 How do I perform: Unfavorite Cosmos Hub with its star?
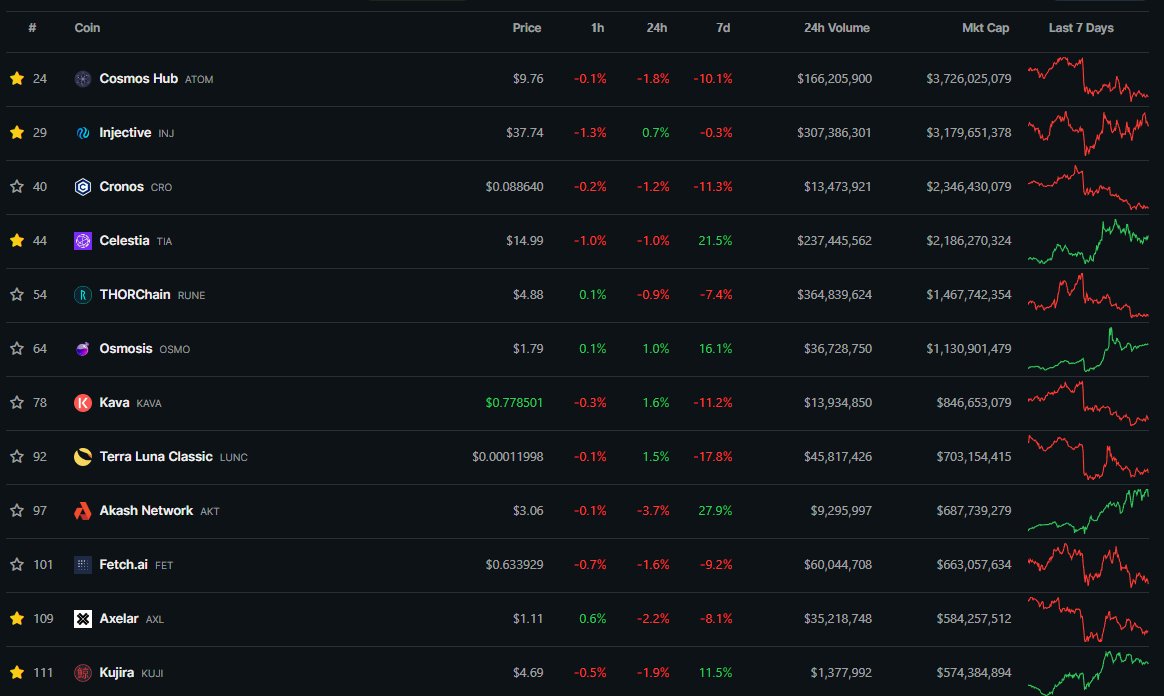pos(16,79)
